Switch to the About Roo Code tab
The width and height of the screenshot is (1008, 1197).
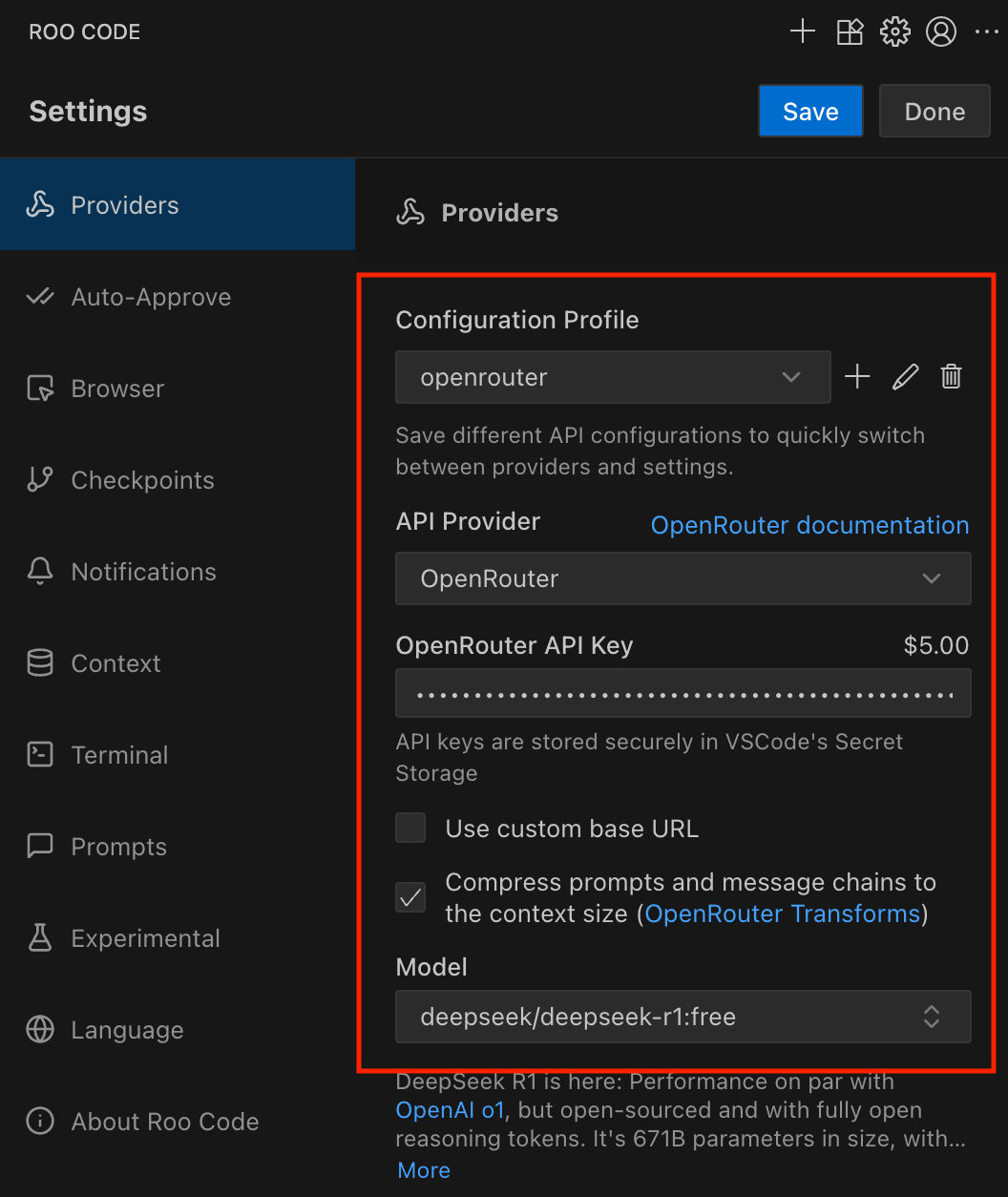point(178,1122)
